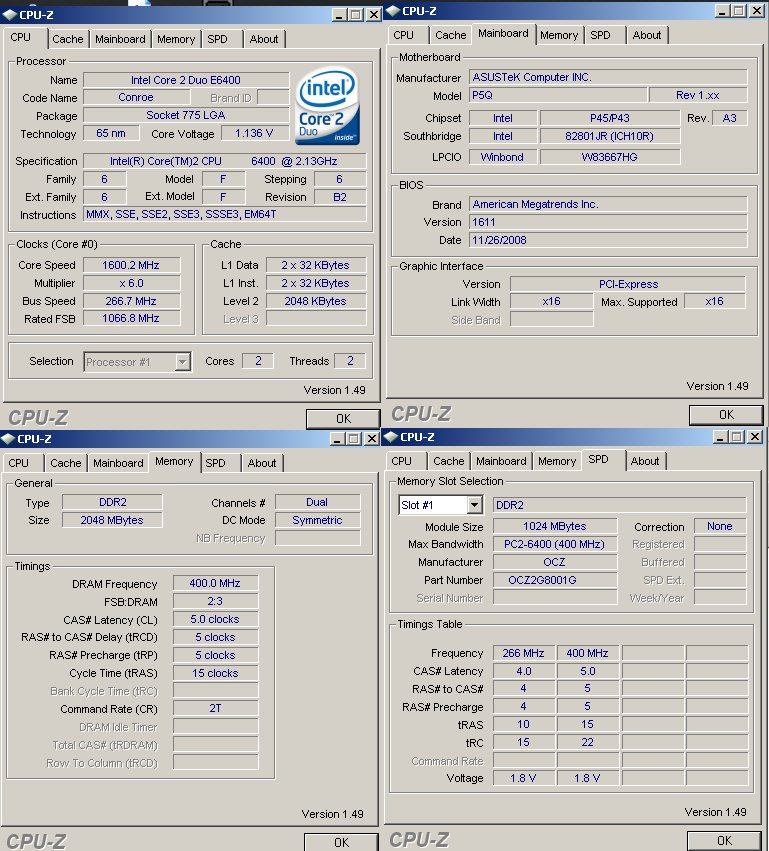Screen dimensions: 769x851
Task: Click the 1024 MBytes module size value
Action: click(555, 526)
